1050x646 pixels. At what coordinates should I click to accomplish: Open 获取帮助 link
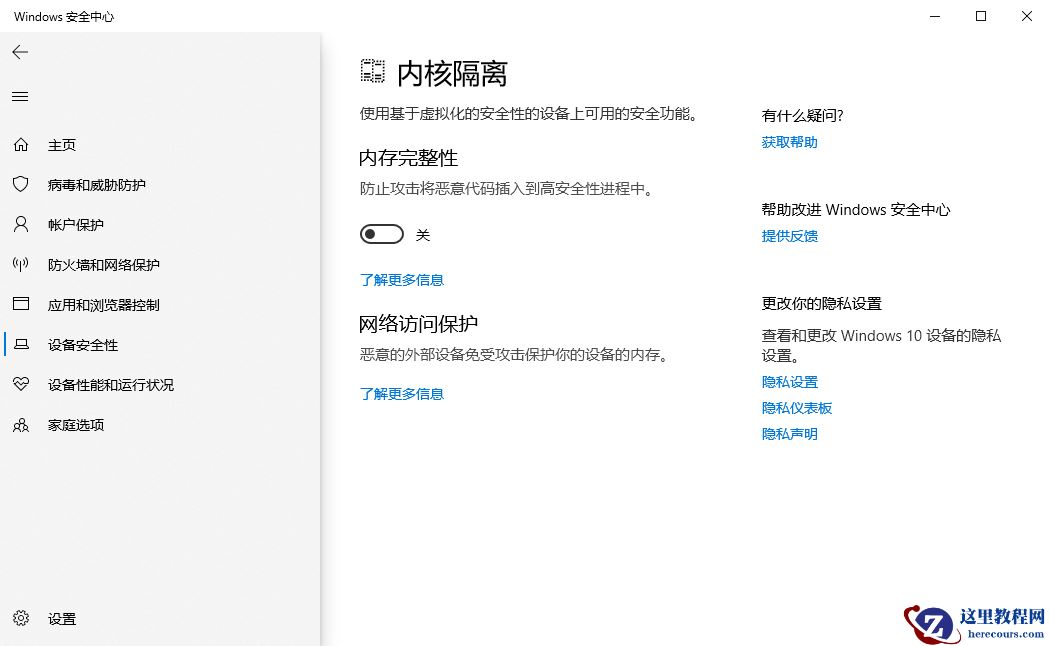tap(790, 141)
